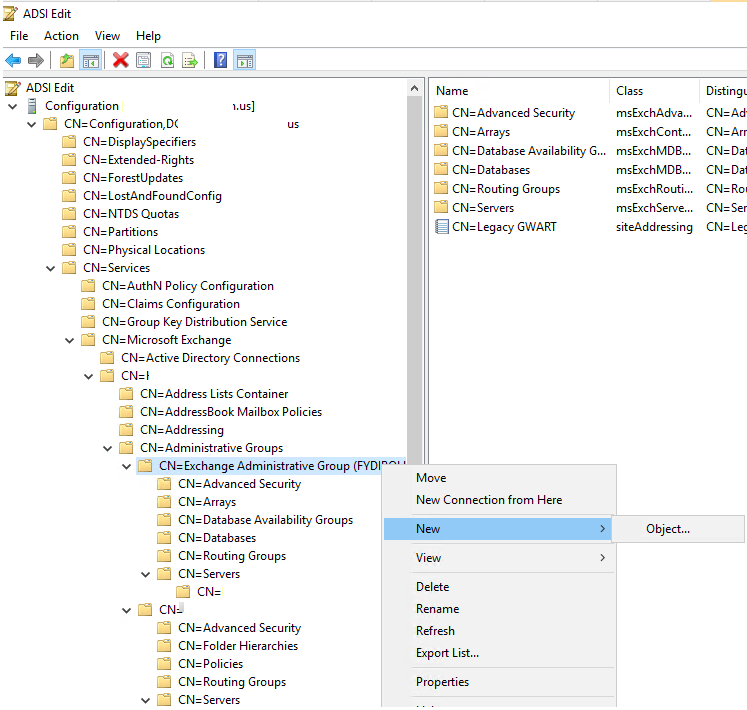The width and height of the screenshot is (747, 710).
Task: Open the View menu in menu bar
Action: pos(107,36)
